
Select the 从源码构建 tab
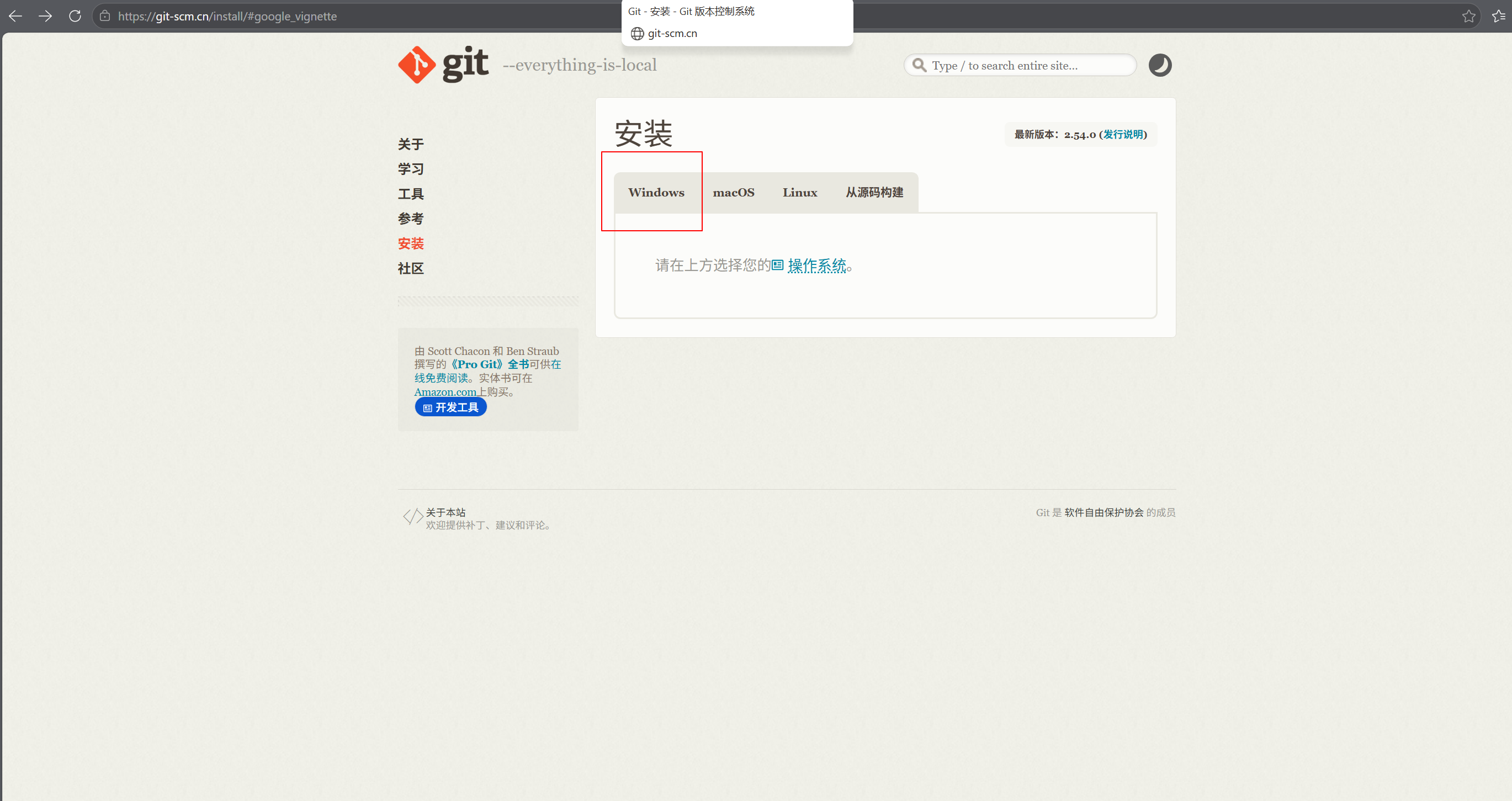[x=874, y=193]
